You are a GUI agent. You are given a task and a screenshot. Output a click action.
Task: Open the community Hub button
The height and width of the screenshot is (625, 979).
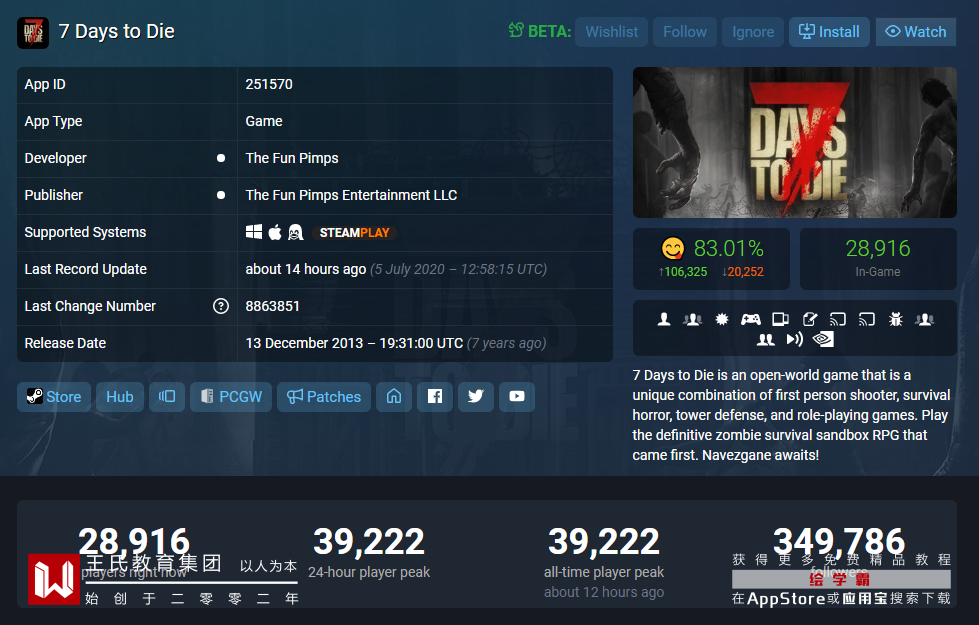coord(119,396)
